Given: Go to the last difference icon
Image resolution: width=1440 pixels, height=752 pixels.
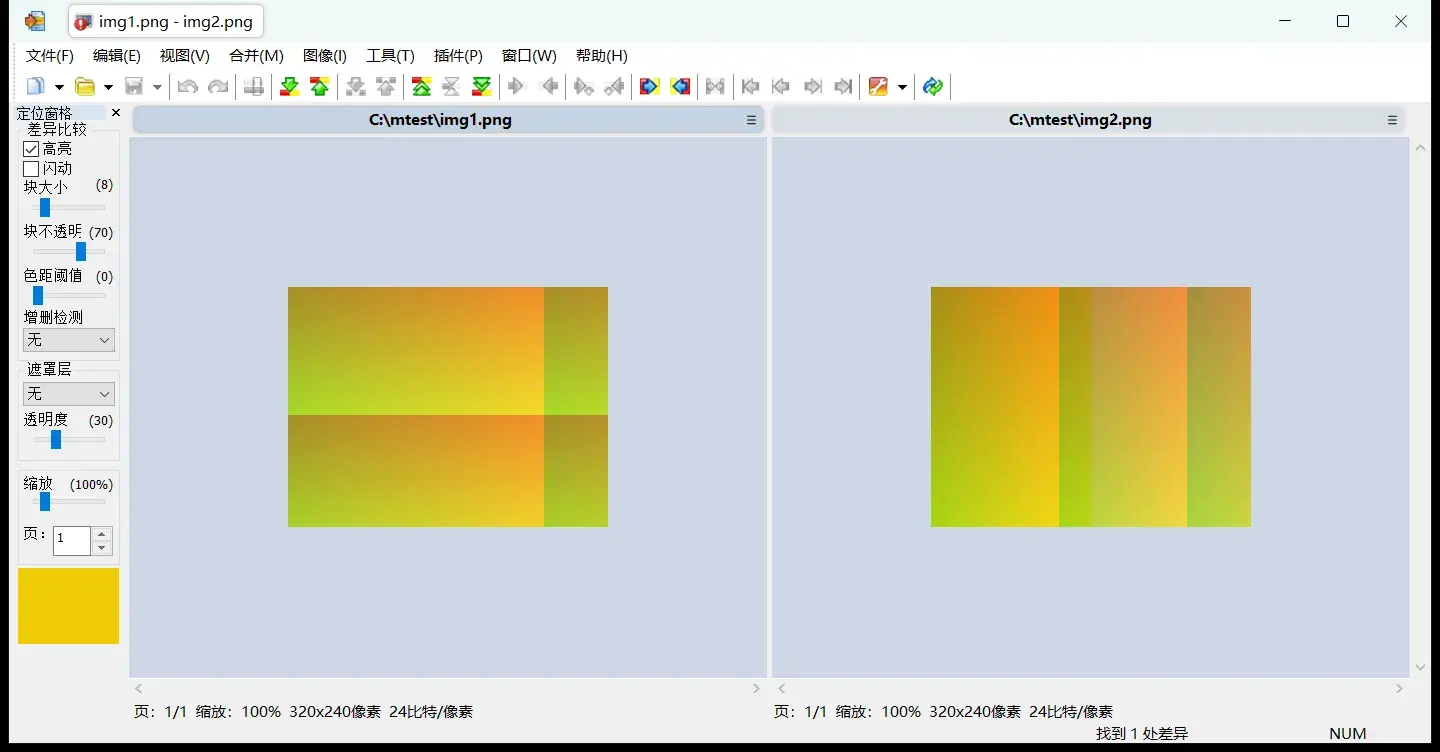Looking at the screenshot, I should pos(482,87).
